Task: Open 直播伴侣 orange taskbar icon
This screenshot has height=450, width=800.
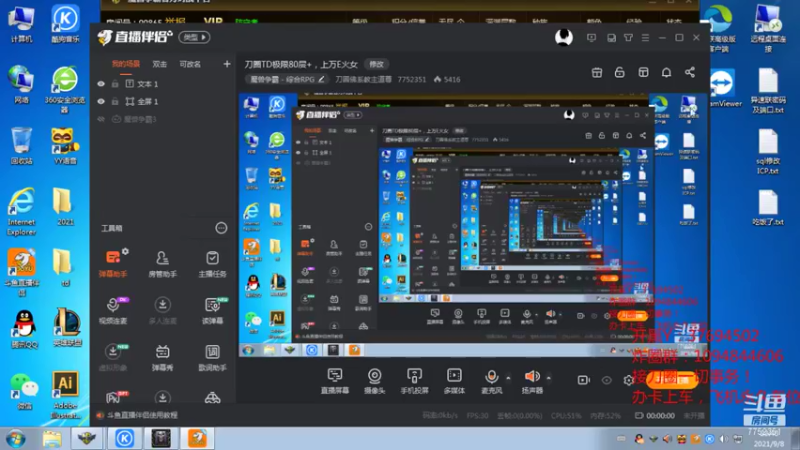Action: pyautogui.click(x=197, y=439)
